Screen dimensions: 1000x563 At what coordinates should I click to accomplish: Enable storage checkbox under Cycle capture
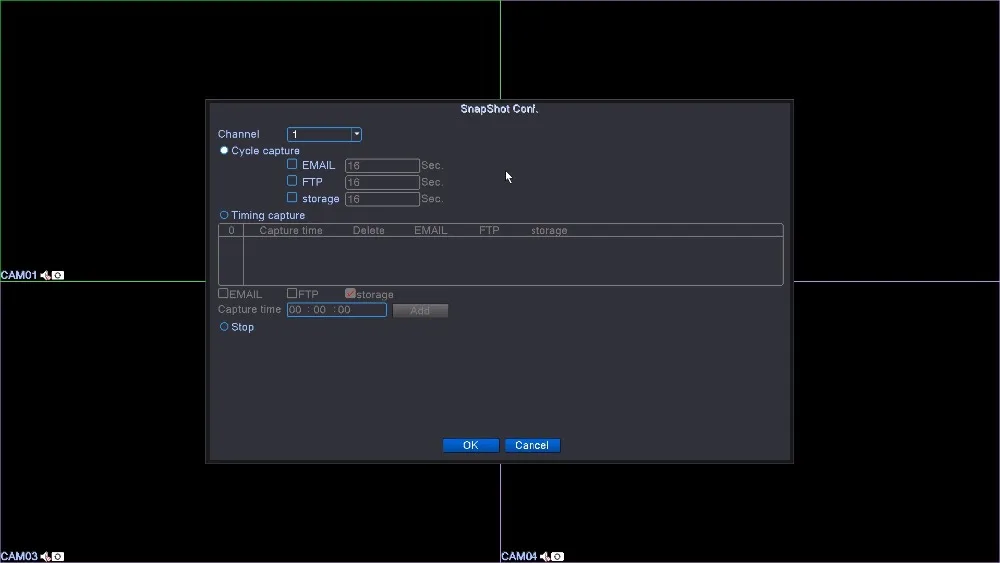(292, 198)
